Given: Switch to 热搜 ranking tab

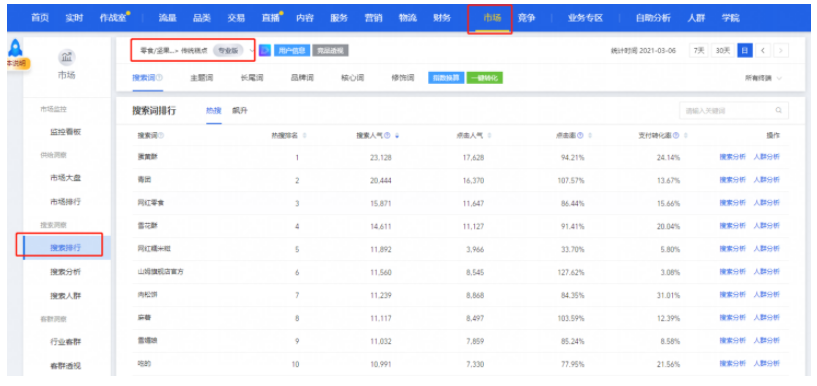Looking at the screenshot, I should pyautogui.click(x=214, y=110).
